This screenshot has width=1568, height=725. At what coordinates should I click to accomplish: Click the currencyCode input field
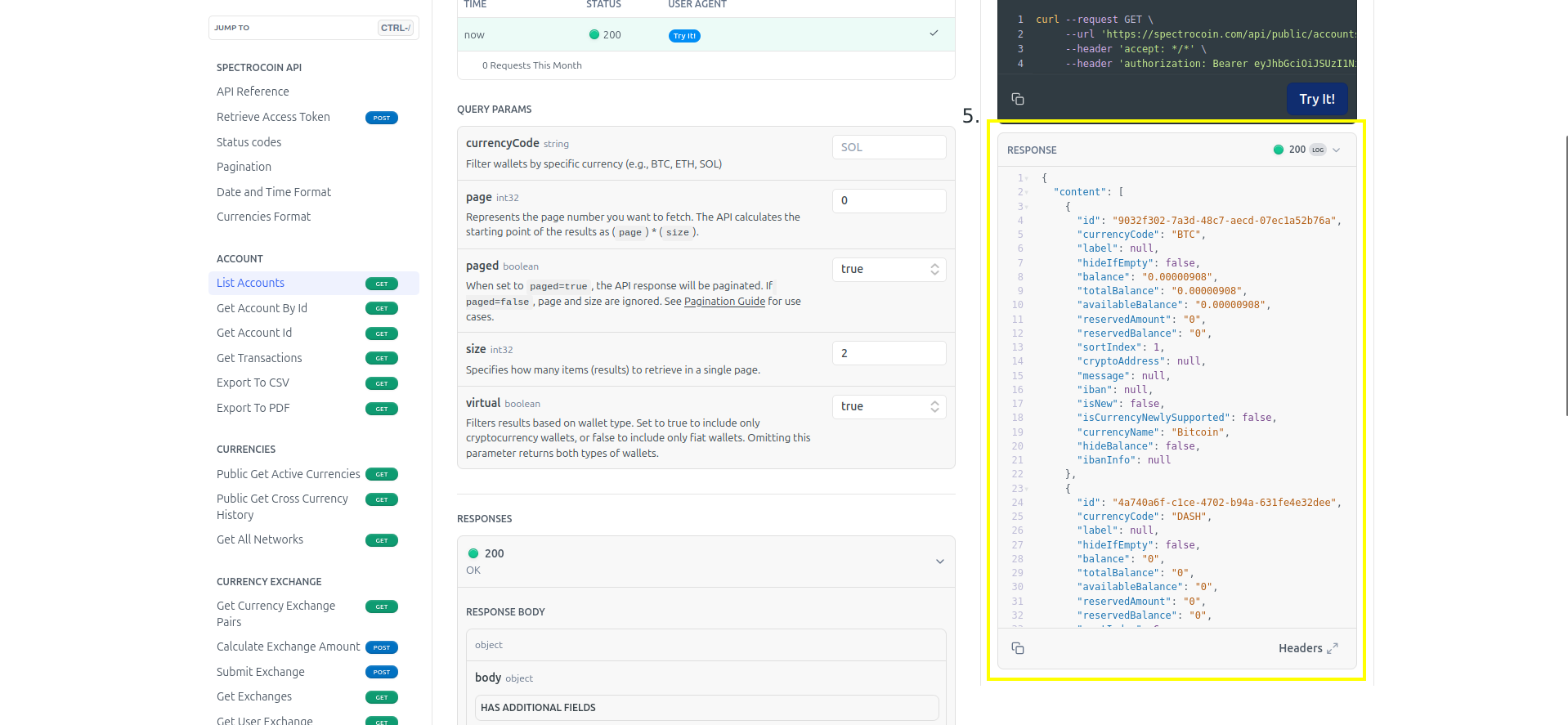coord(889,147)
